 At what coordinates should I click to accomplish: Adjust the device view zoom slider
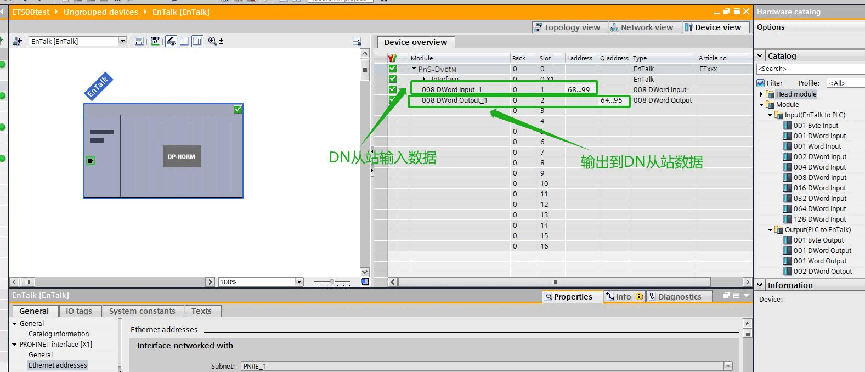click(332, 282)
